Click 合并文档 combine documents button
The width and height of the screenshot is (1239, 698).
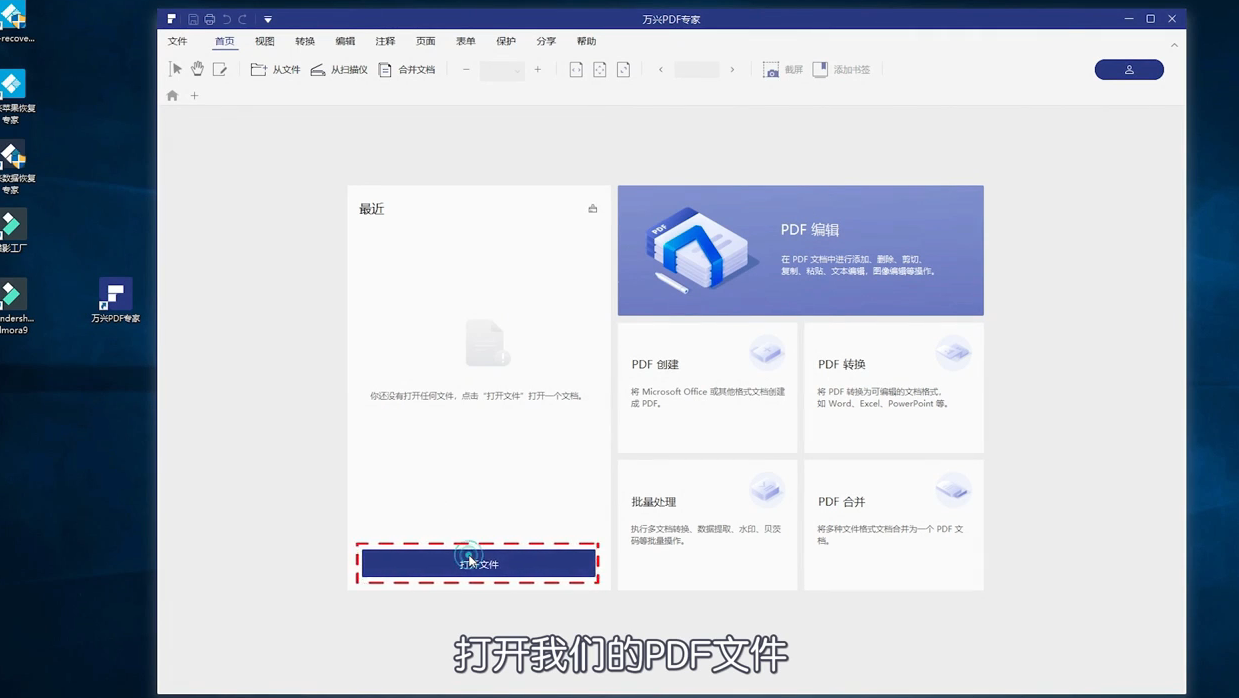[407, 69]
